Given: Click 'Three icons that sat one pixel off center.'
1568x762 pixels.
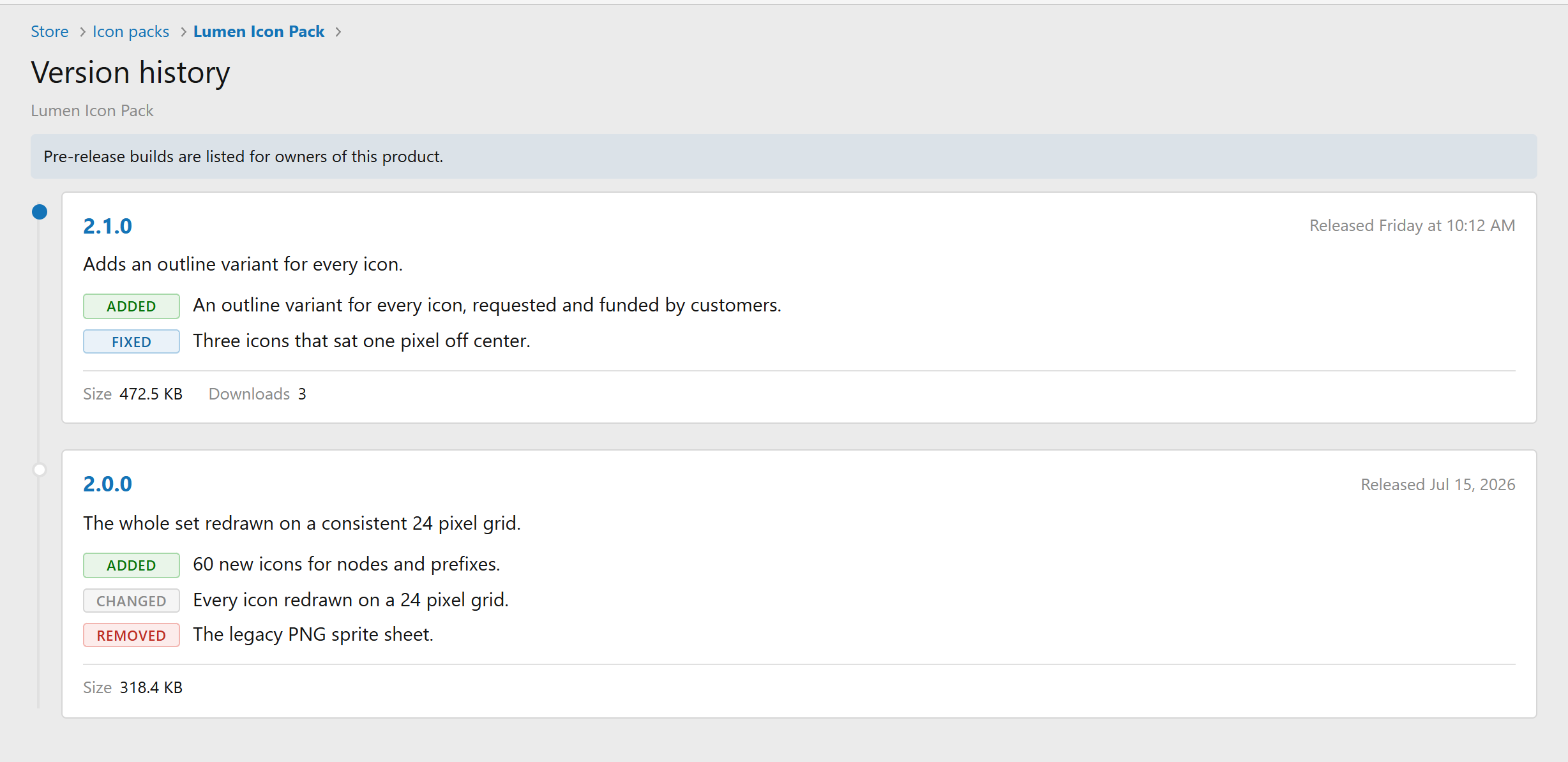Looking at the screenshot, I should tap(361, 341).
